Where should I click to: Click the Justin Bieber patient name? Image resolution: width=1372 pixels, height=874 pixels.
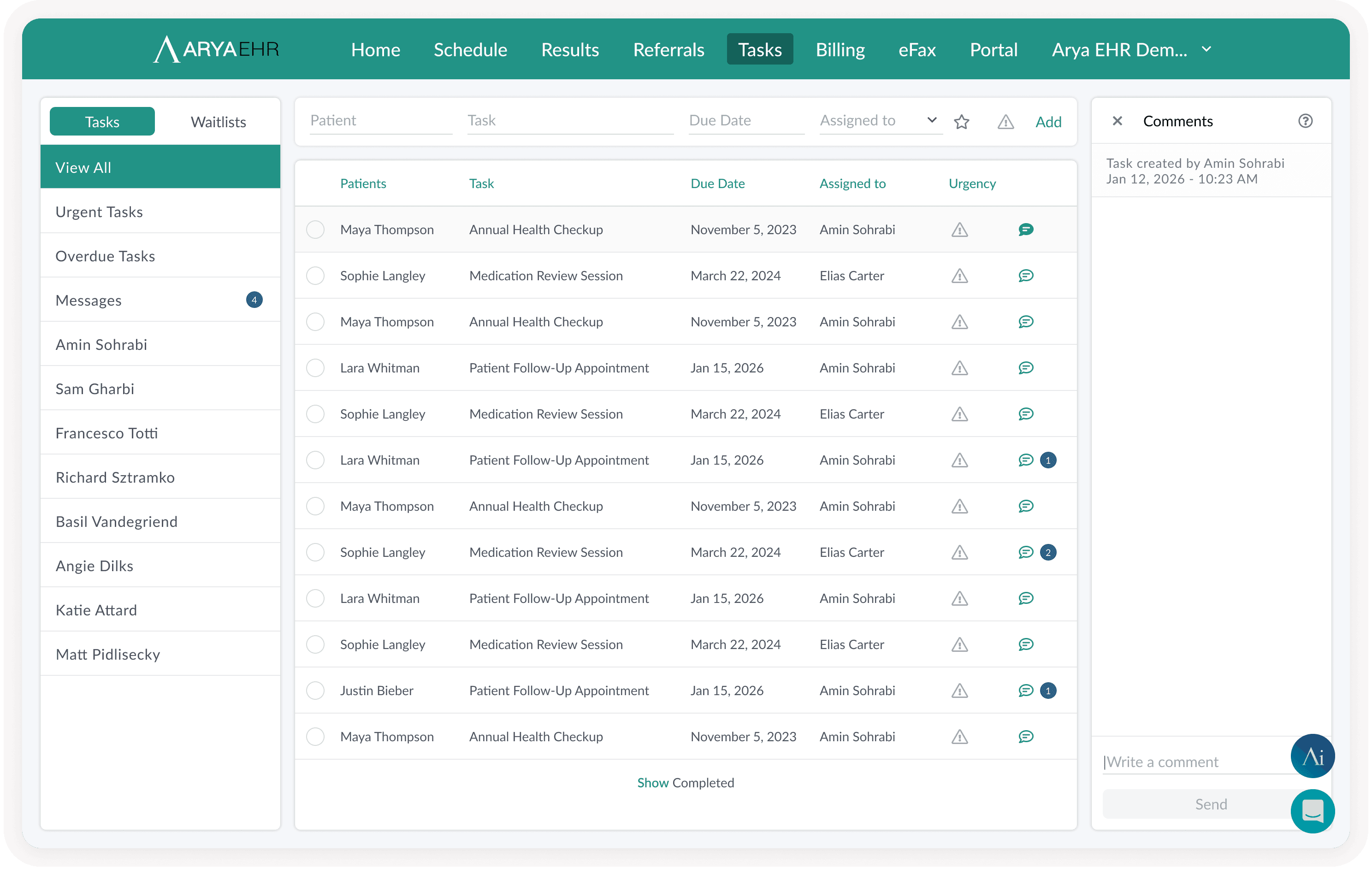[x=377, y=691]
